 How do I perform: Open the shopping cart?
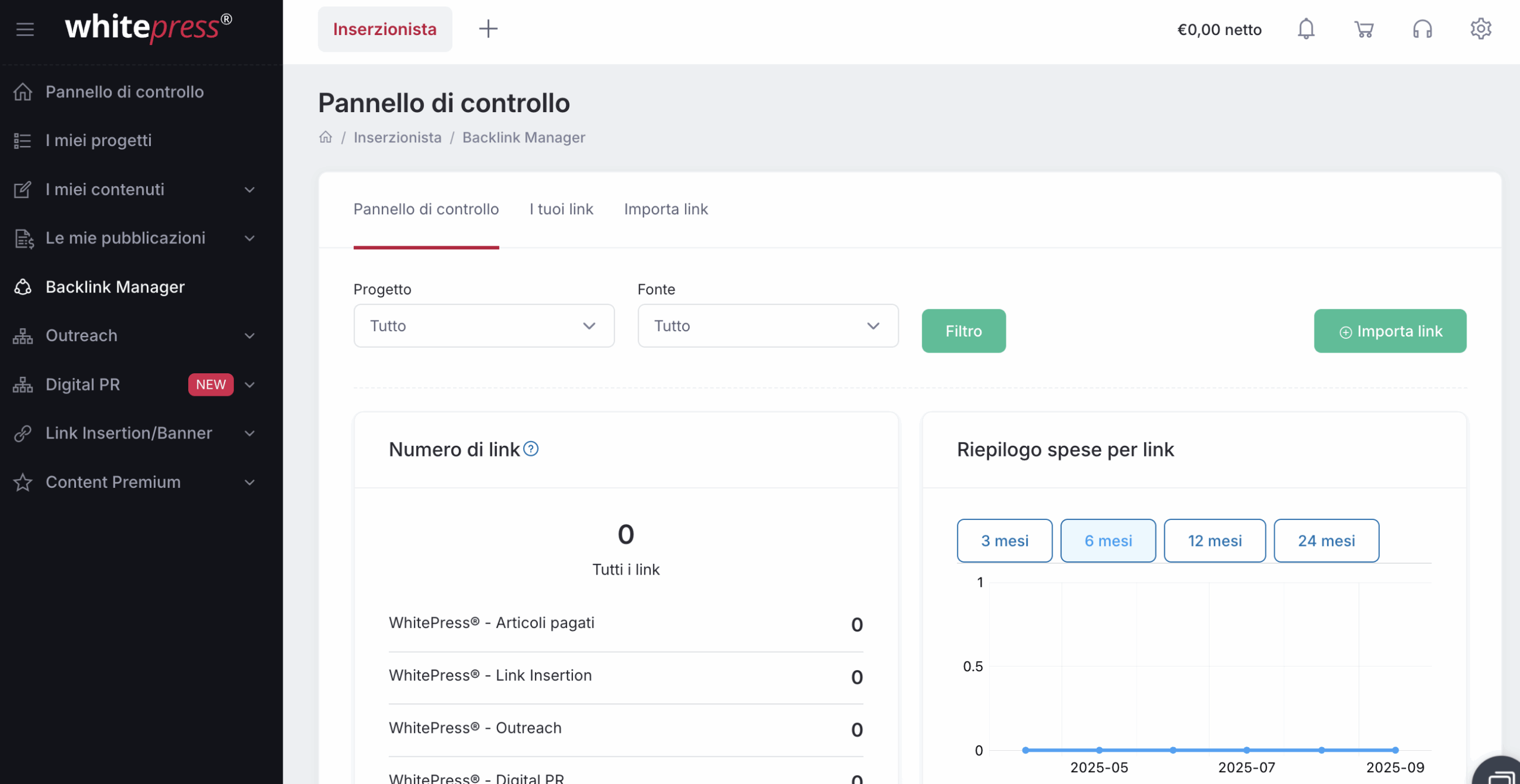pos(1364,29)
